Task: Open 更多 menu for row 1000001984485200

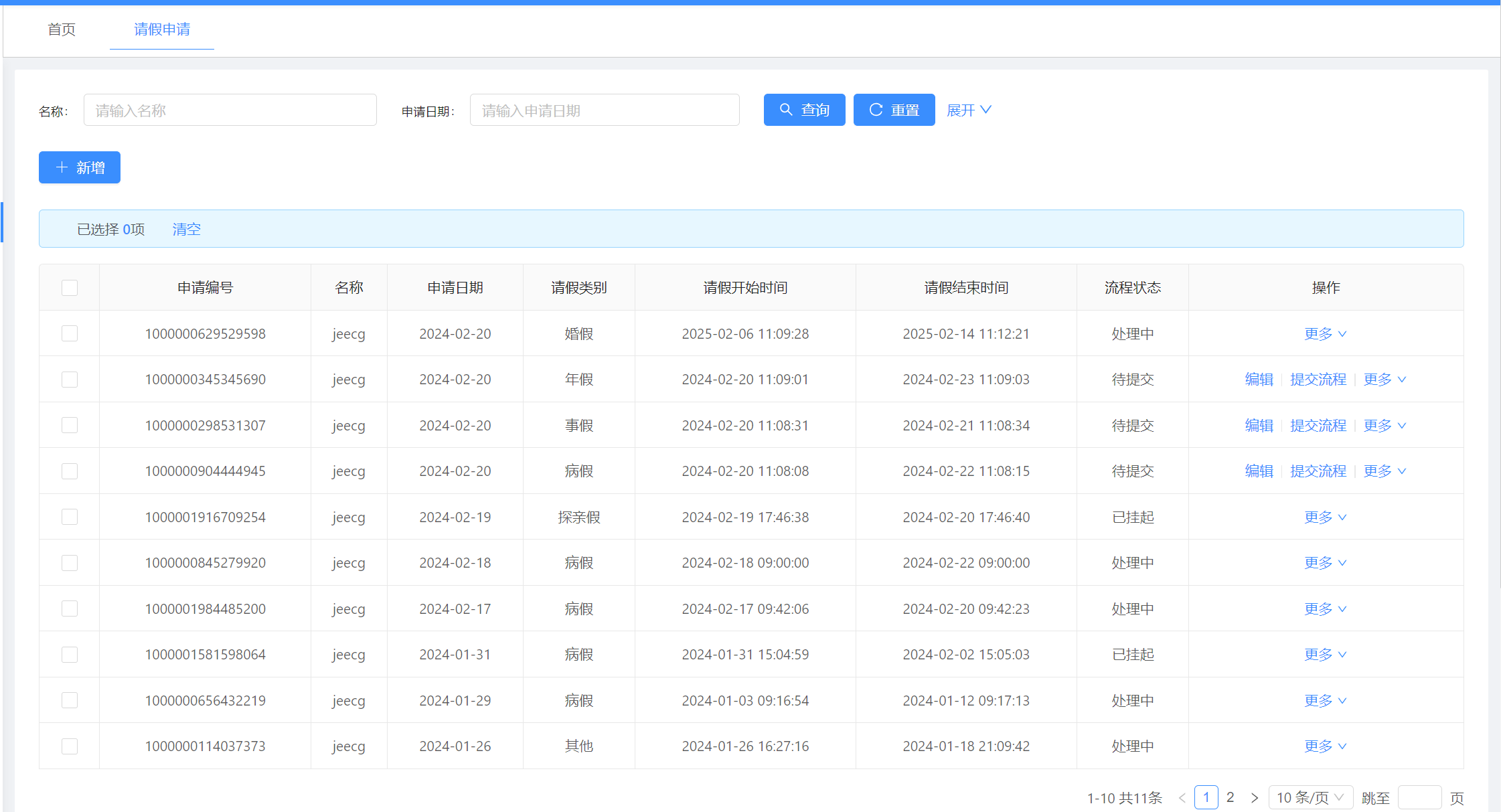Action: pos(1326,608)
